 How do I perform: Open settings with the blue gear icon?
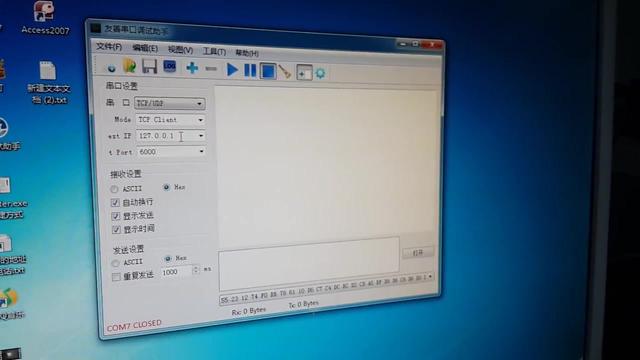(320, 73)
